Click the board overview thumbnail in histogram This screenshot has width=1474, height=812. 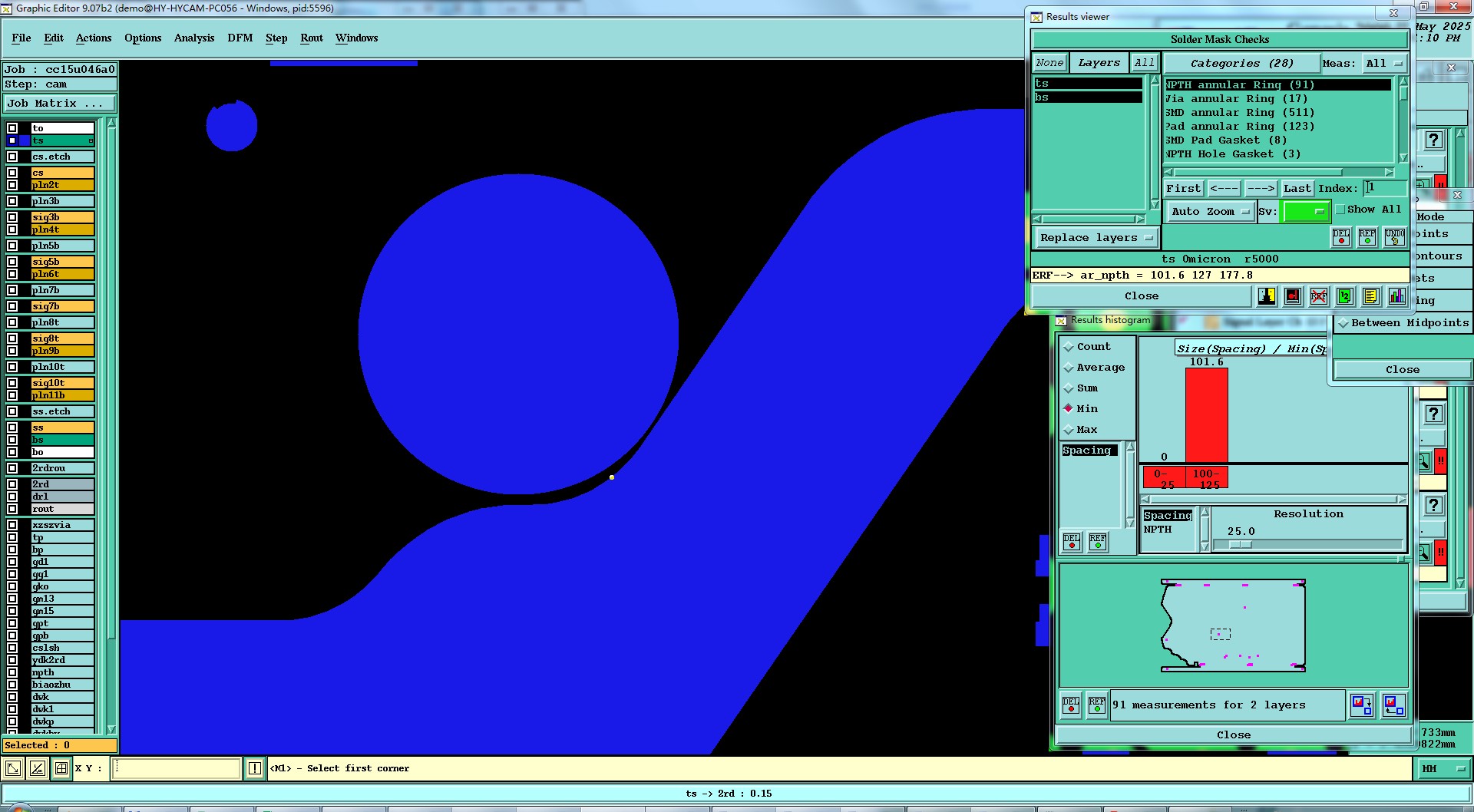point(1234,625)
